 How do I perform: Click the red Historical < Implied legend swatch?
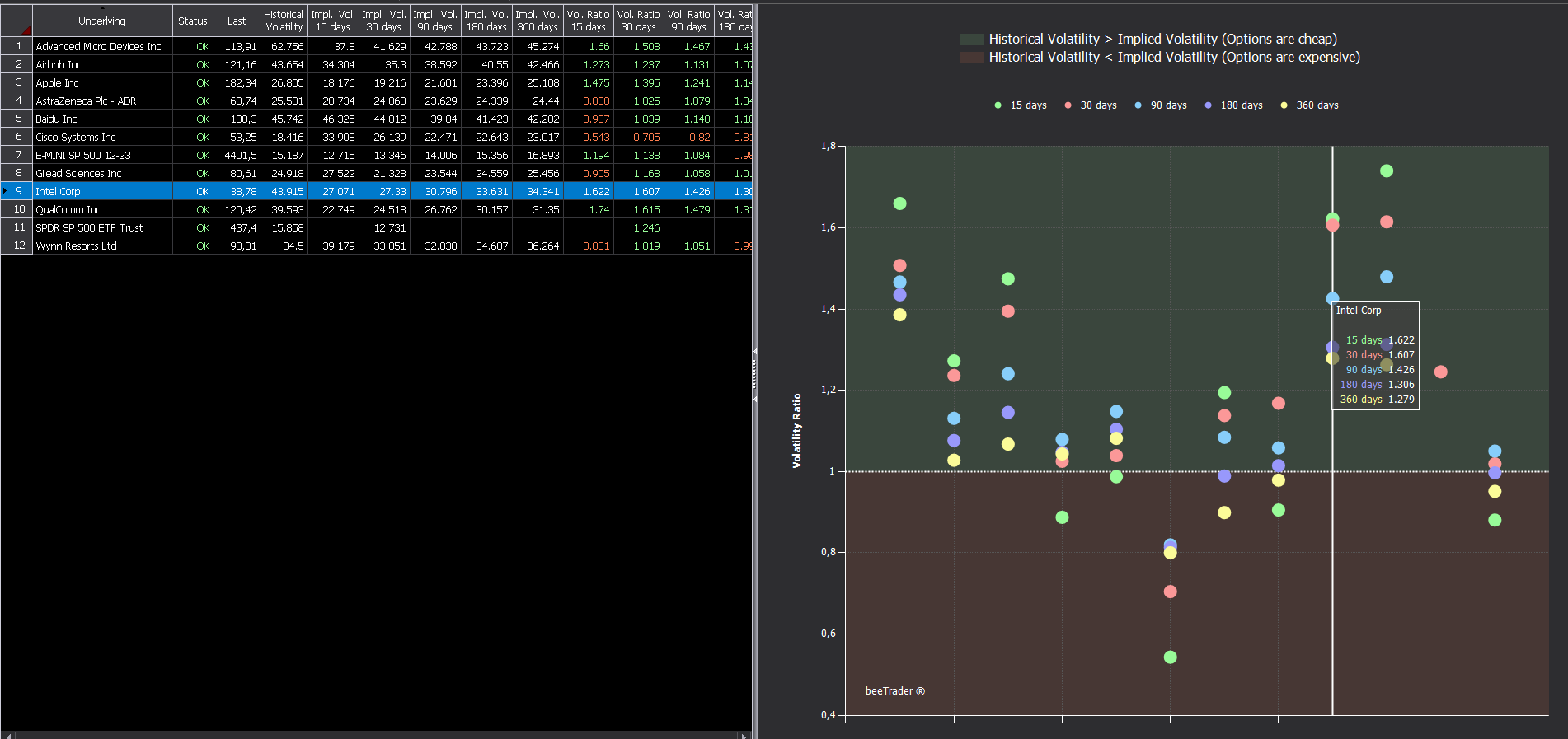[x=971, y=58]
